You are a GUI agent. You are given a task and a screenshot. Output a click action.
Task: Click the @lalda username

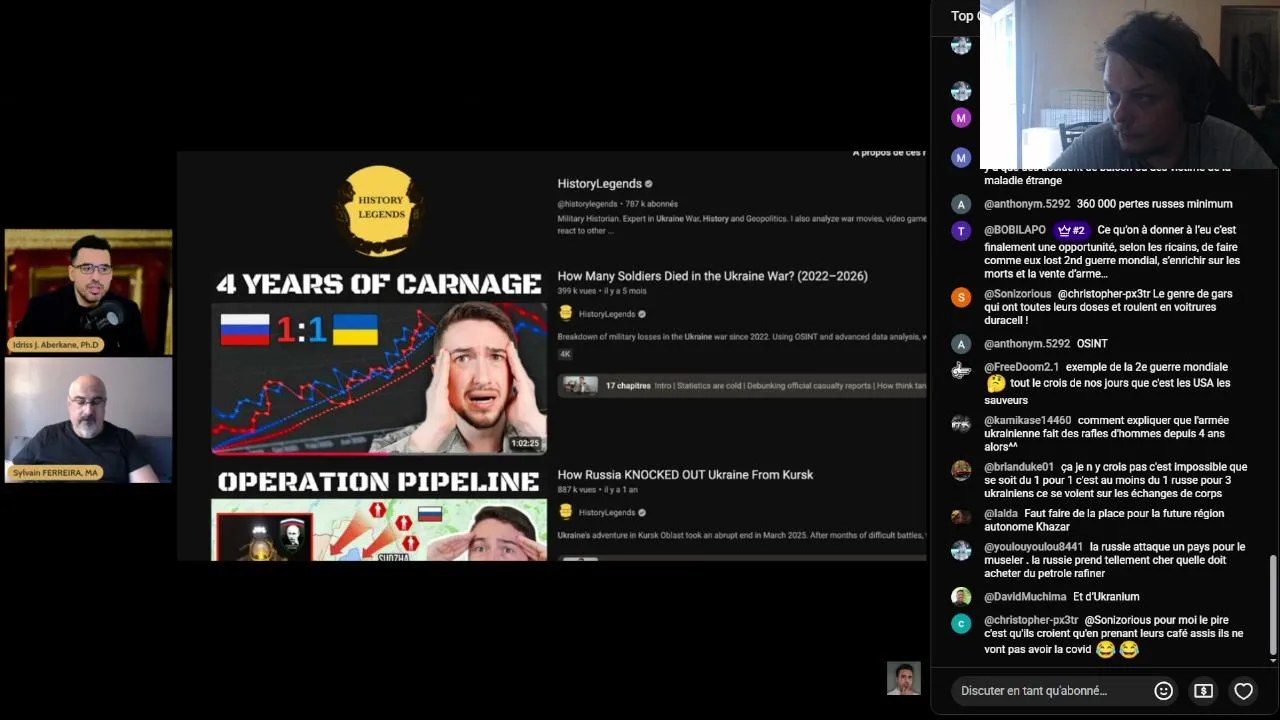(x=1001, y=514)
